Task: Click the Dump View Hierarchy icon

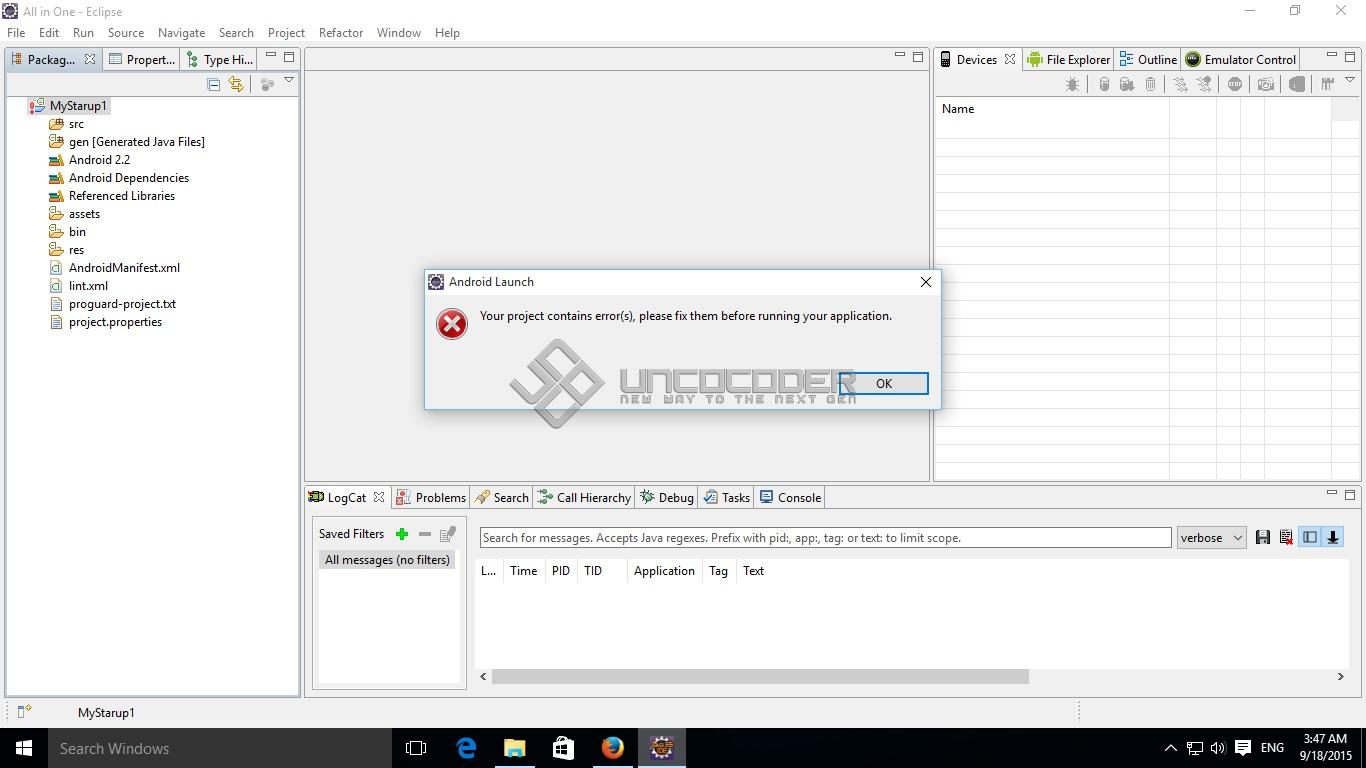Action: (x=1297, y=85)
